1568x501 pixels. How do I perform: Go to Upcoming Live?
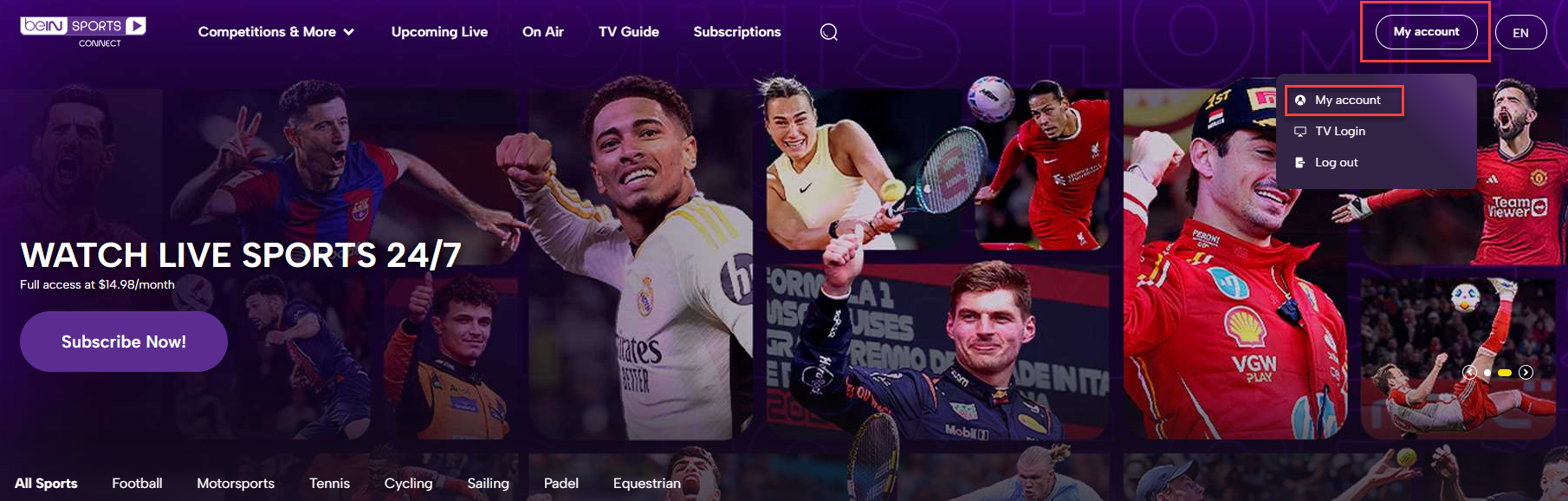point(439,32)
